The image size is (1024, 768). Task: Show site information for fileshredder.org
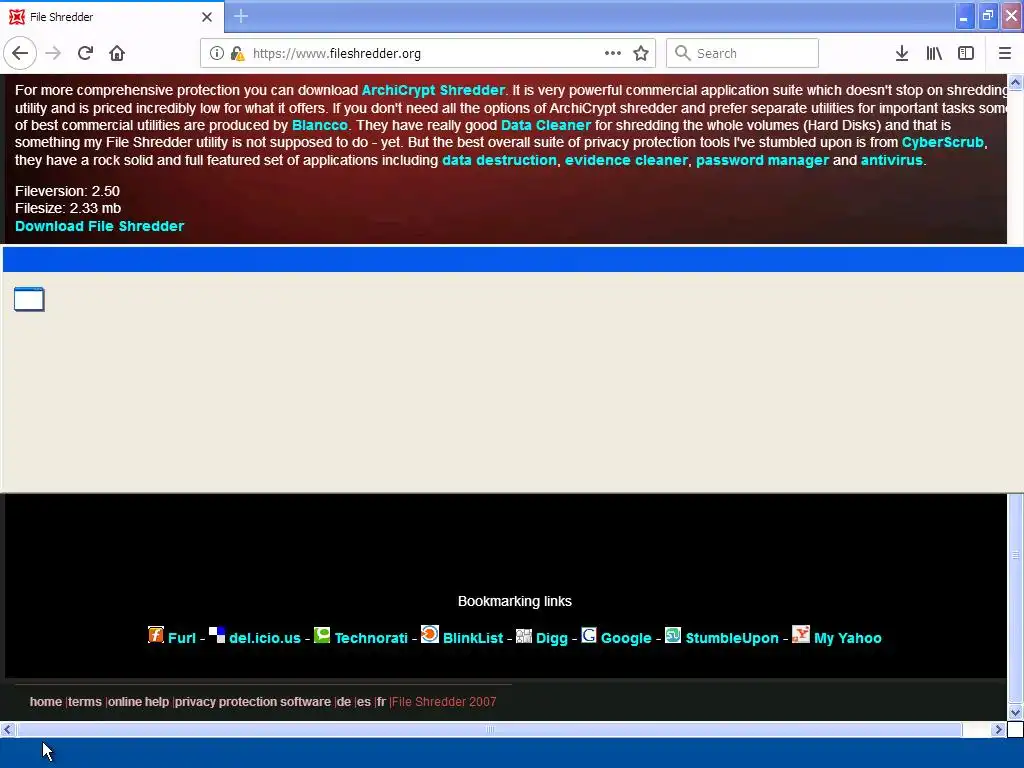216,54
